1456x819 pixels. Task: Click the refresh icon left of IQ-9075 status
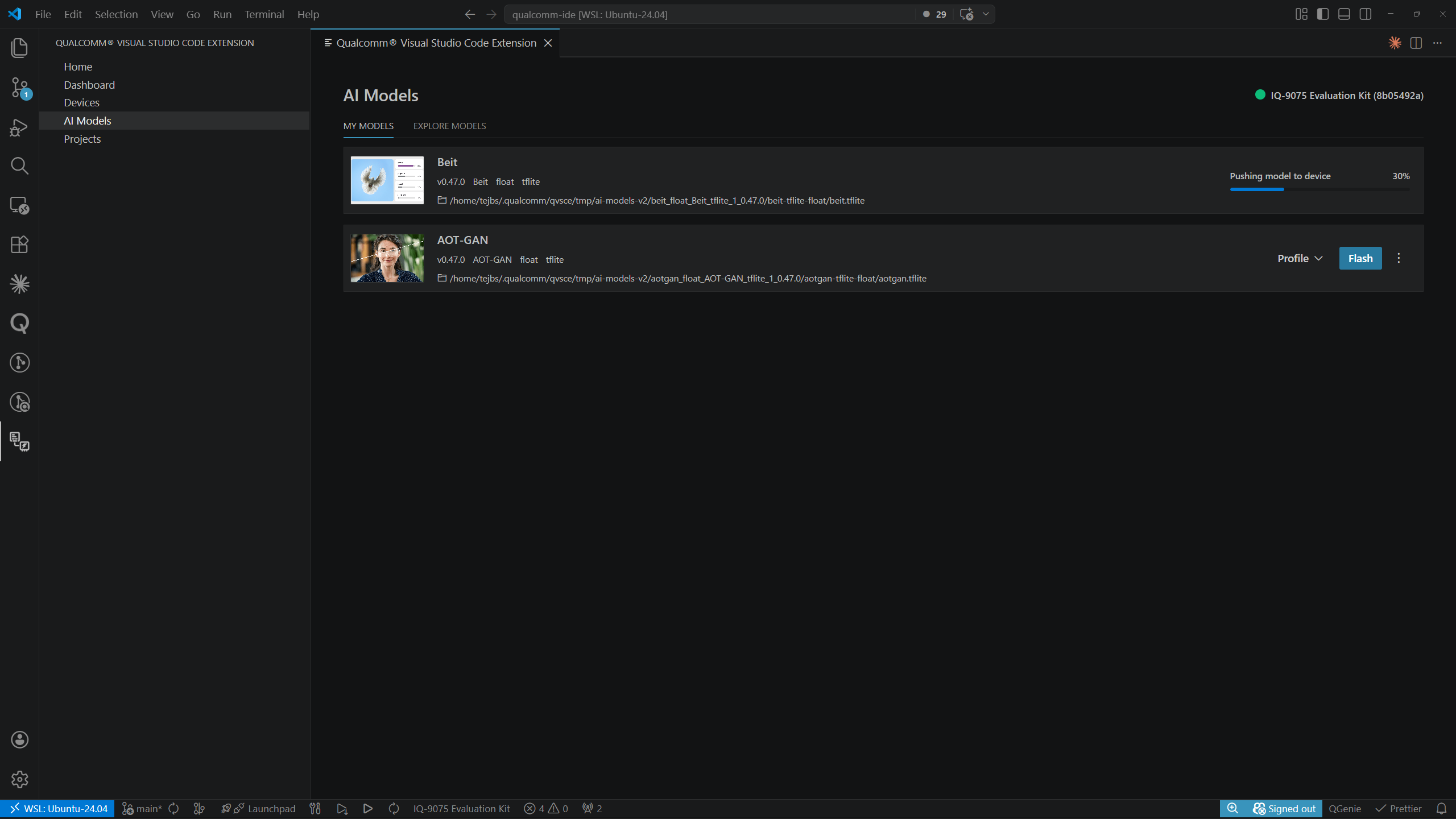pos(394,808)
